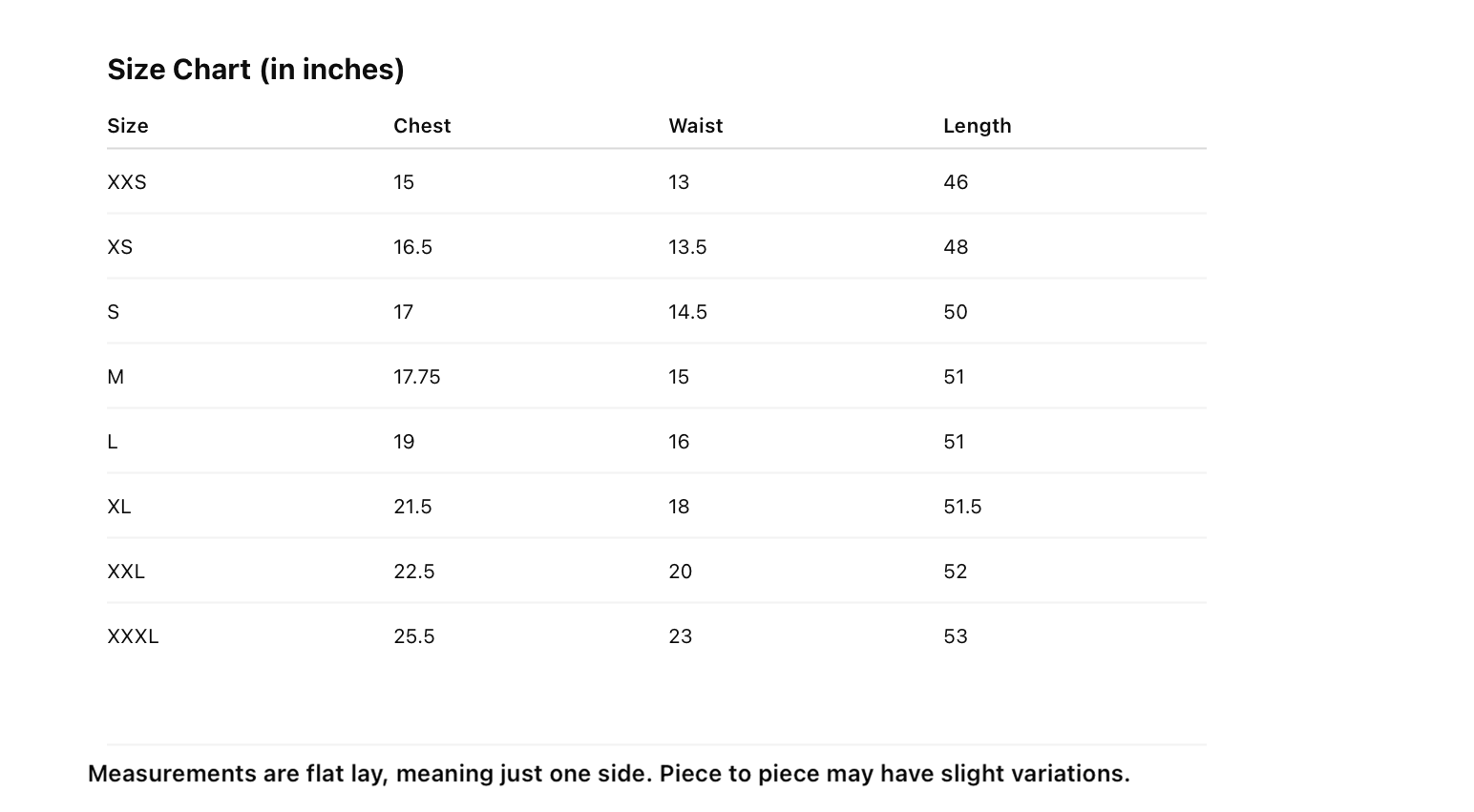
Task: Select the Chest column header
Action: pyautogui.click(x=422, y=126)
